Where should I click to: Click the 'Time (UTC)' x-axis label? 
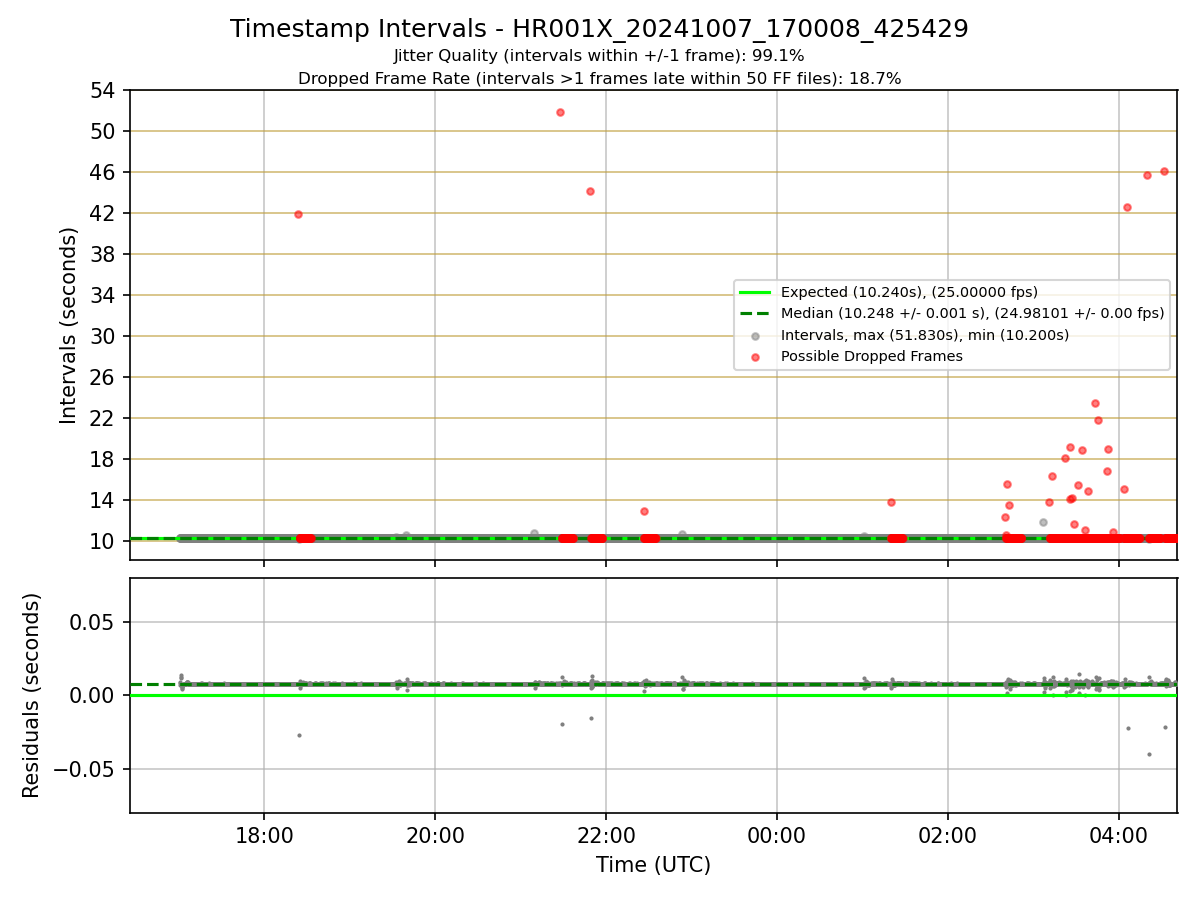point(653,865)
